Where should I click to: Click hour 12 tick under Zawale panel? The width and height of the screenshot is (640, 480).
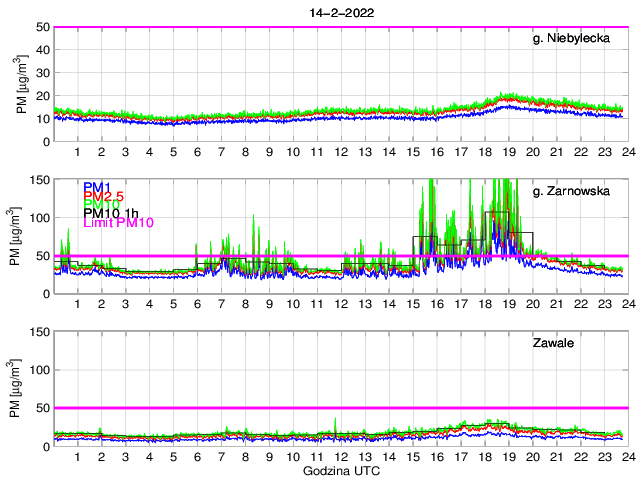point(341,457)
